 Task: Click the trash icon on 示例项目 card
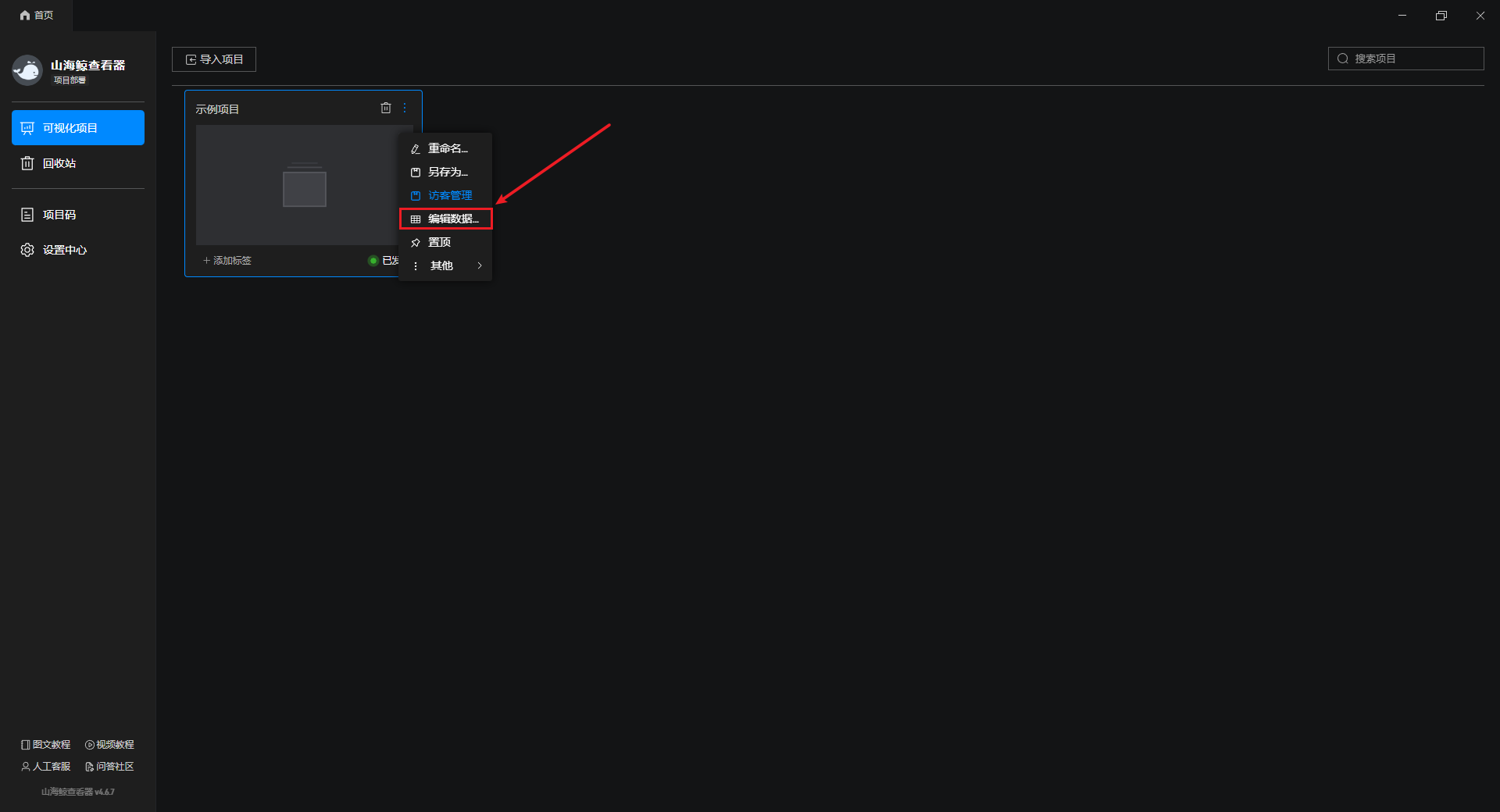tap(386, 108)
